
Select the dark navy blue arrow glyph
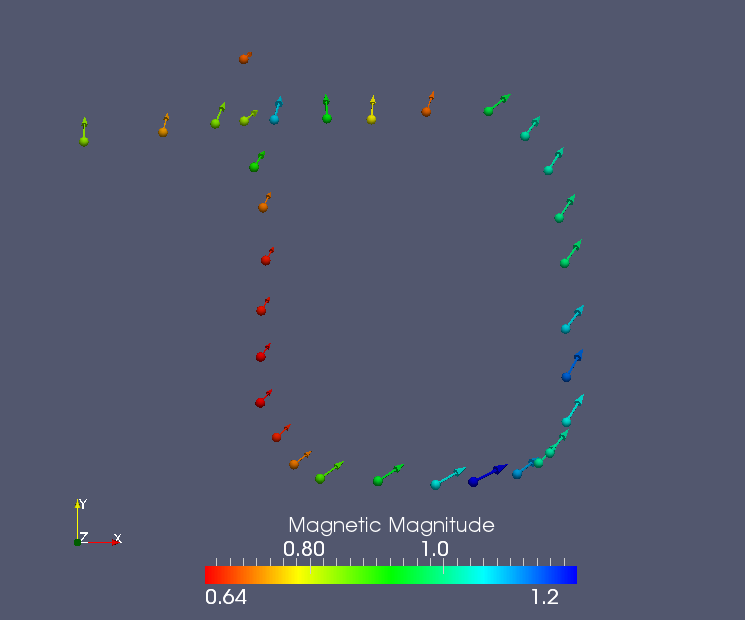coord(487,475)
